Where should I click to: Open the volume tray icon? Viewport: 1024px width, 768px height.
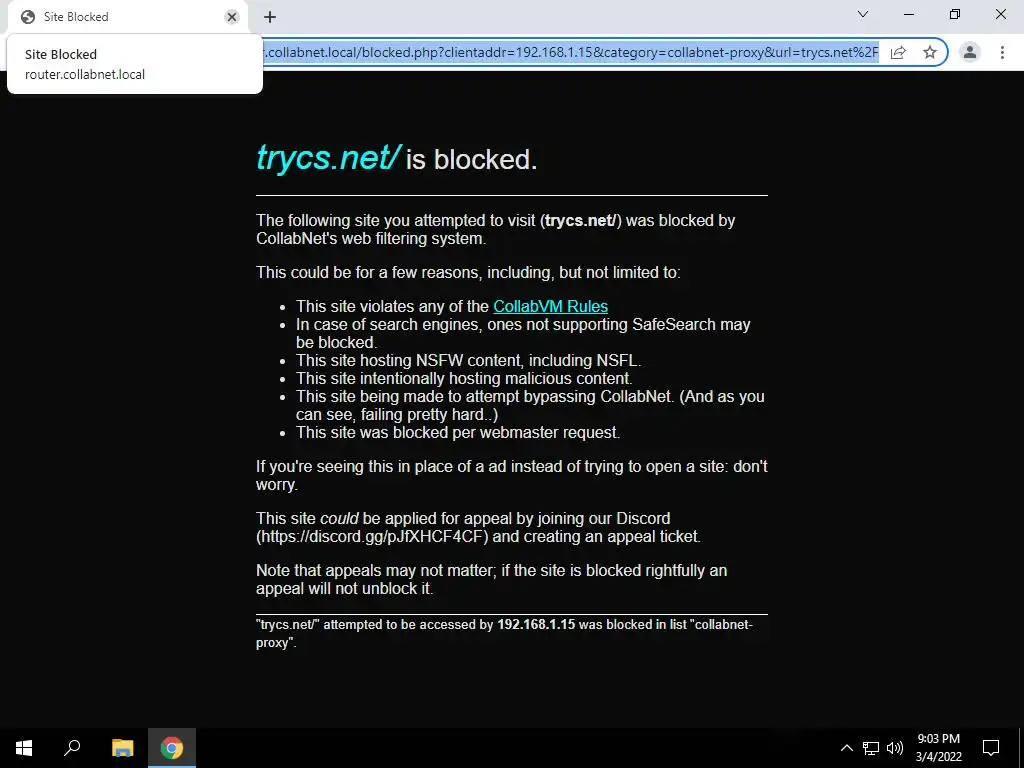pyautogui.click(x=895, y=748)
